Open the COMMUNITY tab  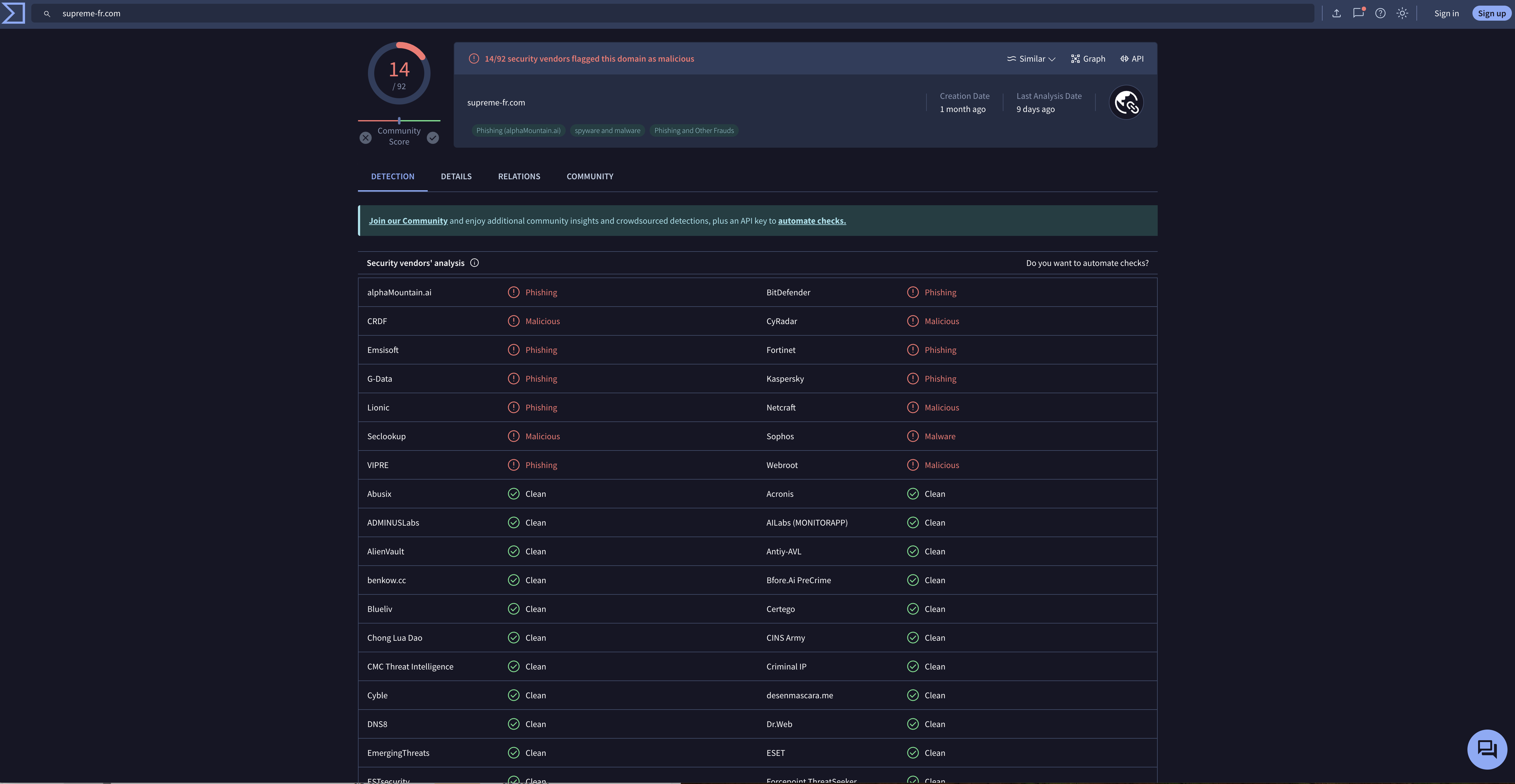(x=590, y=176)
